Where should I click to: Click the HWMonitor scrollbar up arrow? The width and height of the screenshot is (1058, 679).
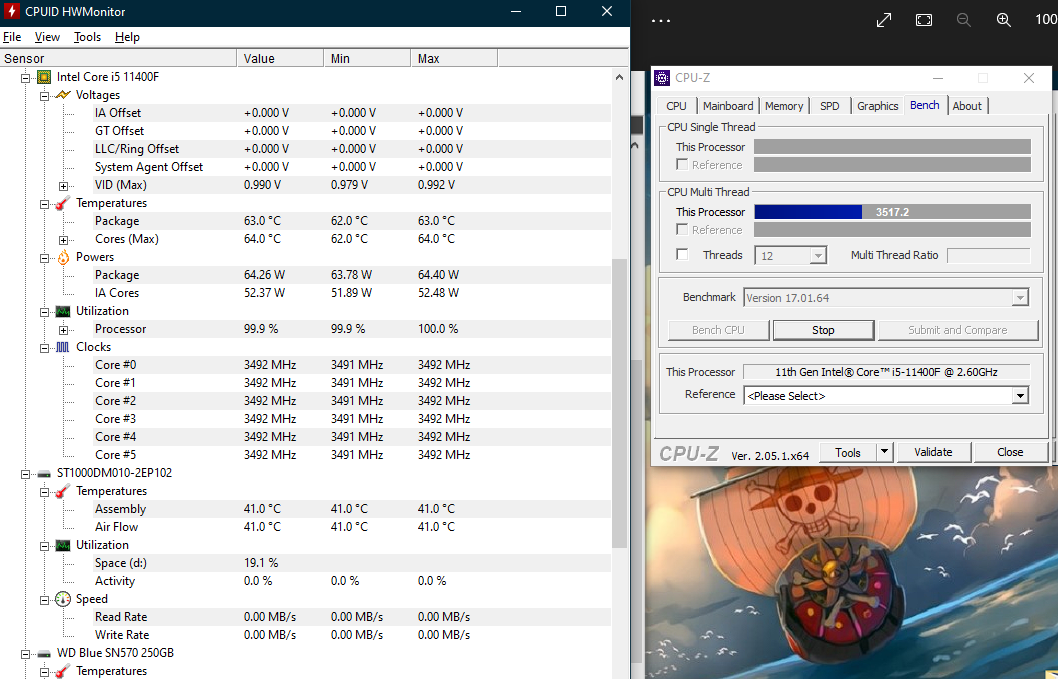[619, 78]
